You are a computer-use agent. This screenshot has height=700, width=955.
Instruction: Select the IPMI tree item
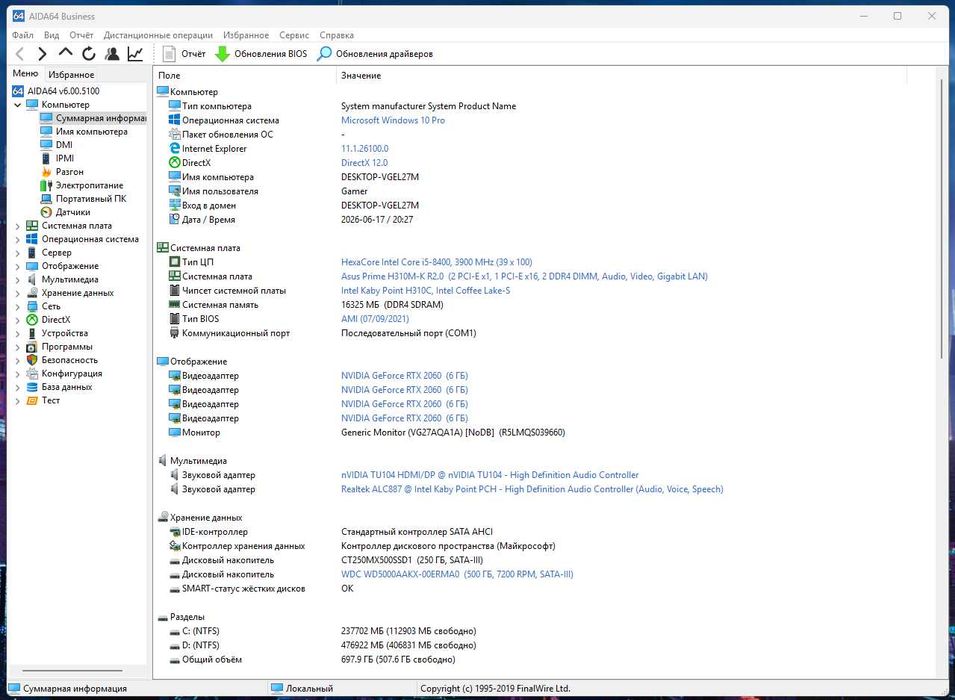57,158
